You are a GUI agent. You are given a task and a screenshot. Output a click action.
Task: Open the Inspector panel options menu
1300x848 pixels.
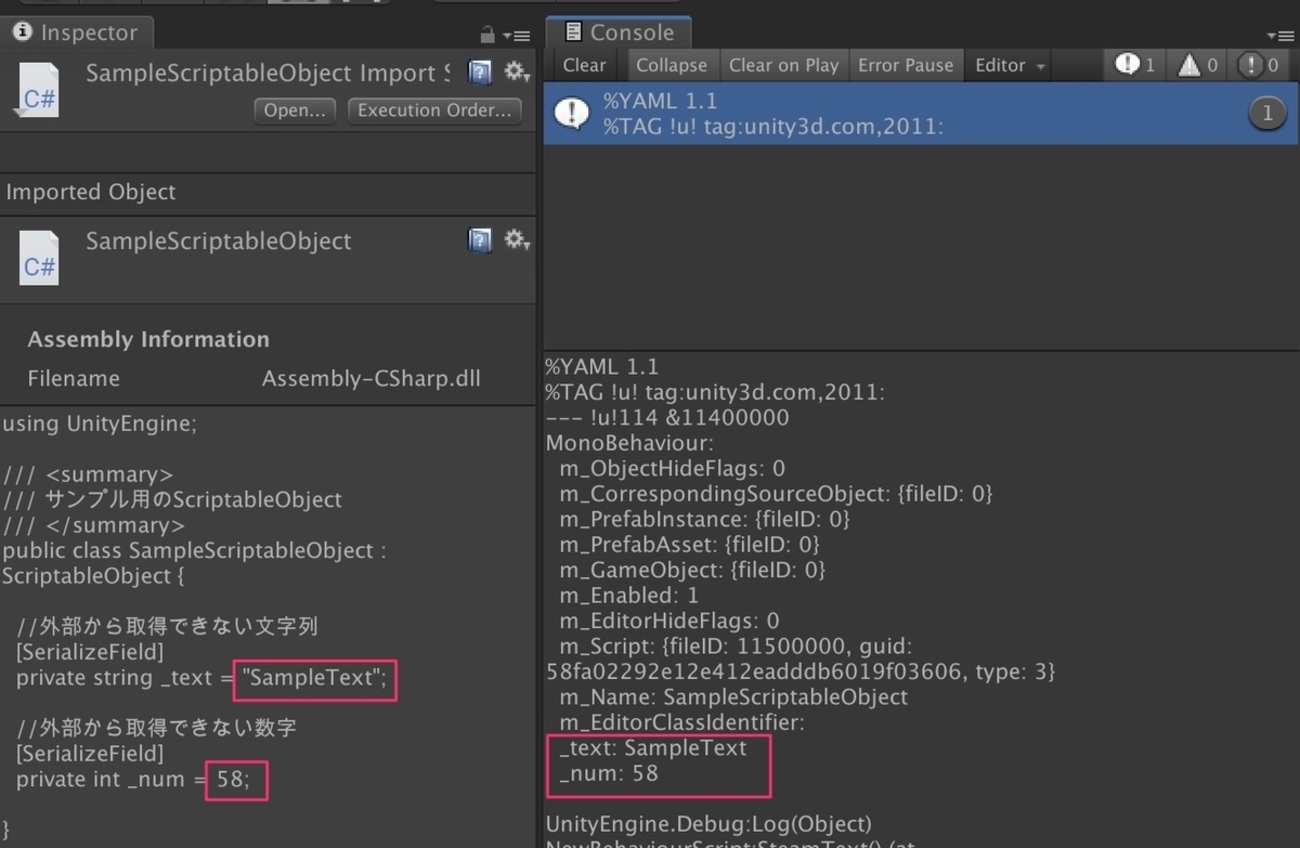[x=517, y=35]
